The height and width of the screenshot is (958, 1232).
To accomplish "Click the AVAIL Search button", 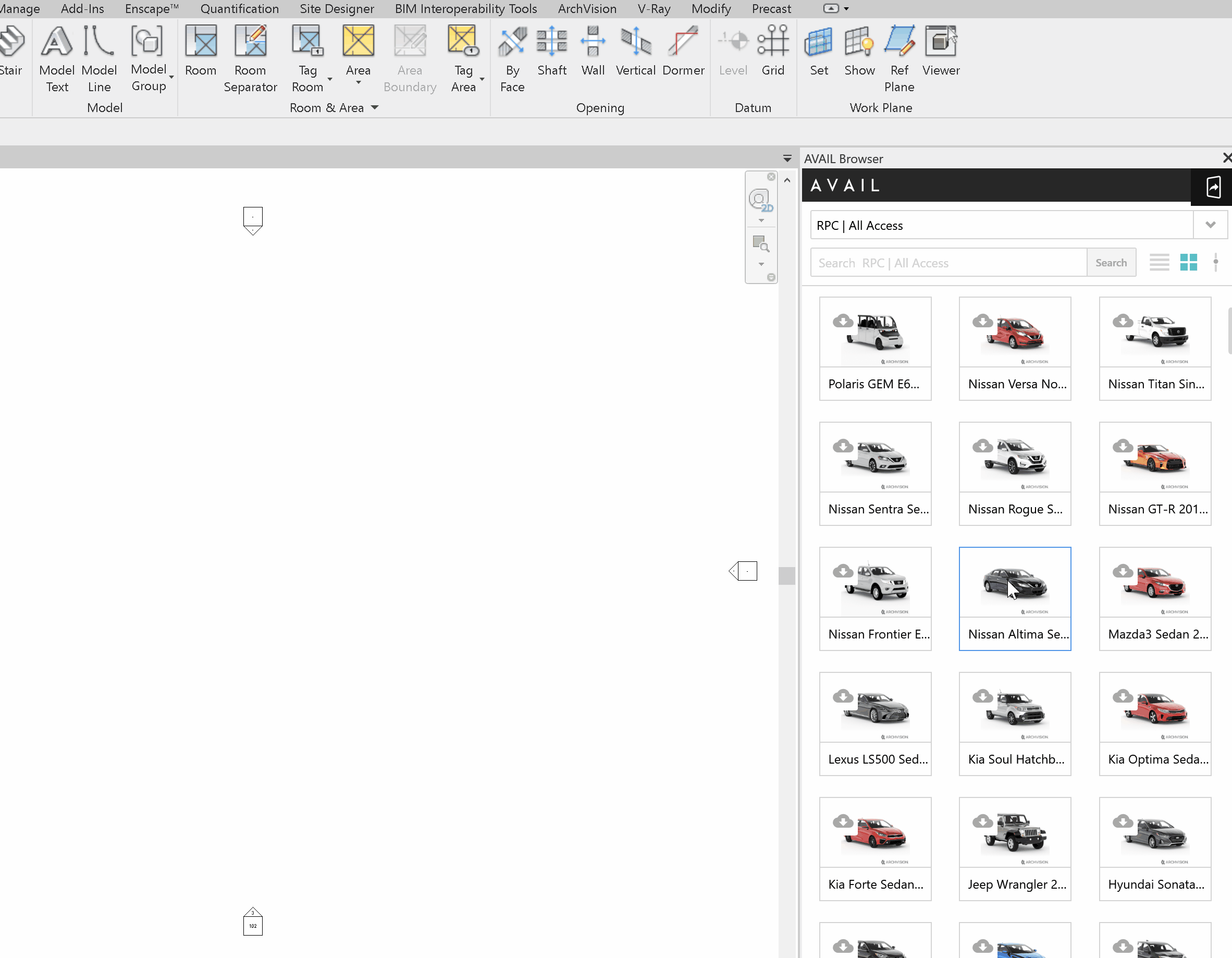I will 1111,262.
